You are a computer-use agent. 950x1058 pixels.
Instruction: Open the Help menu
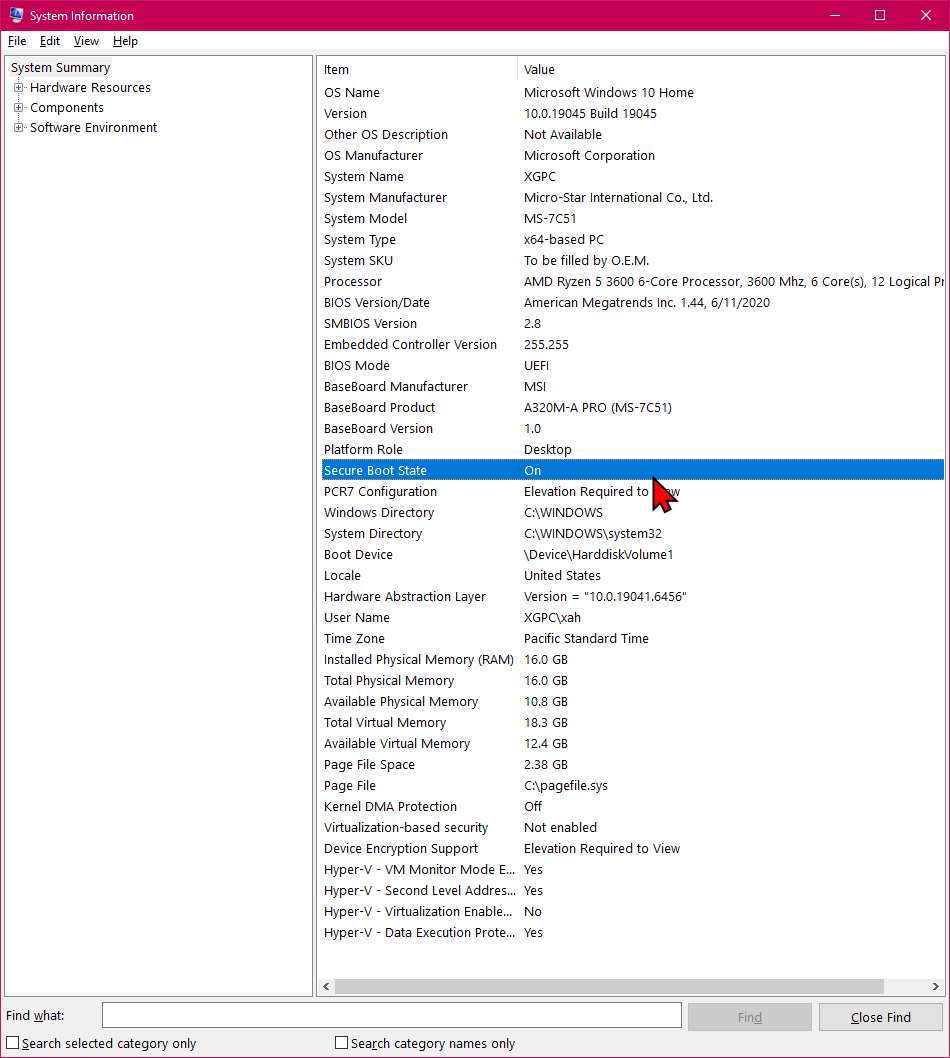point(125,41)
